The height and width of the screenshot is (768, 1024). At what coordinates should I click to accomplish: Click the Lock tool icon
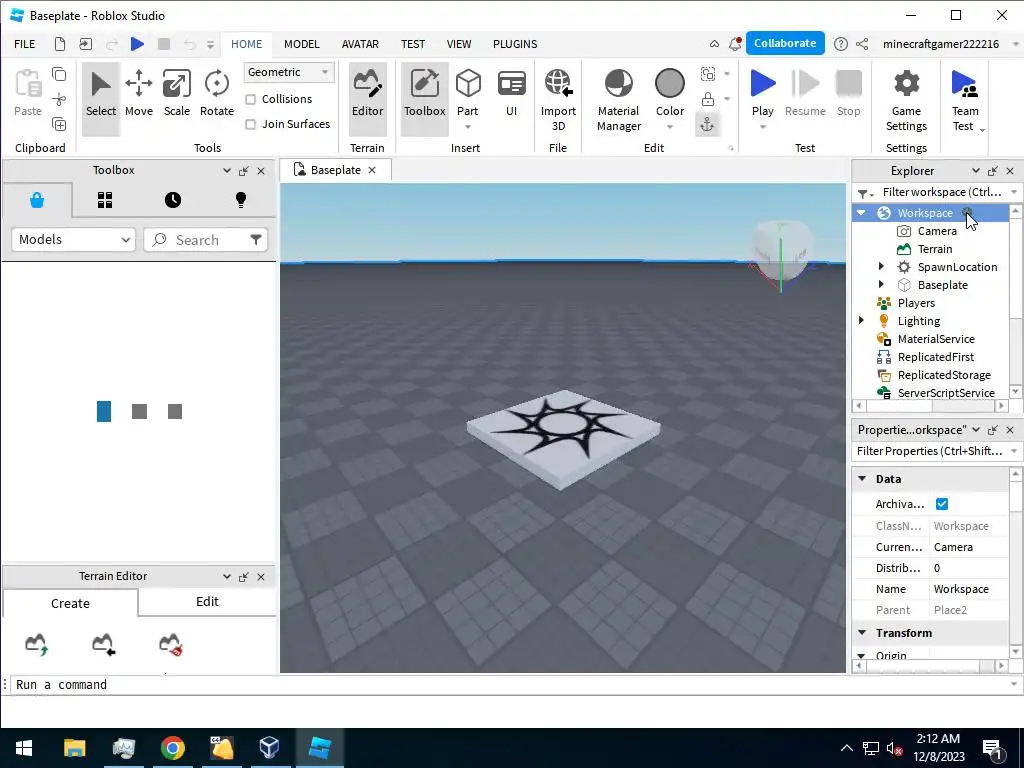point(707,99)
